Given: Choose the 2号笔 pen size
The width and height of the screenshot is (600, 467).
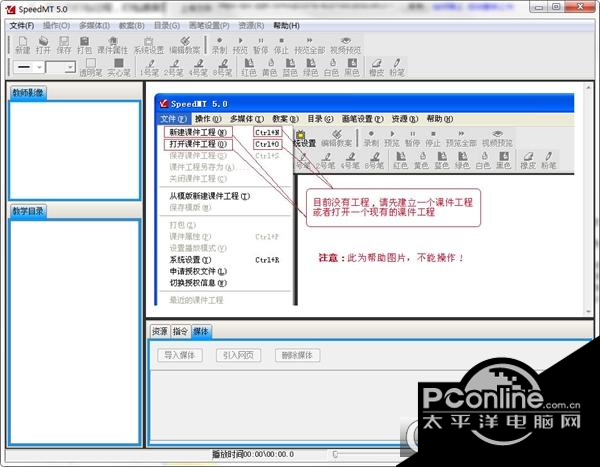Looking at the screenshot, I should pos(174,67).
